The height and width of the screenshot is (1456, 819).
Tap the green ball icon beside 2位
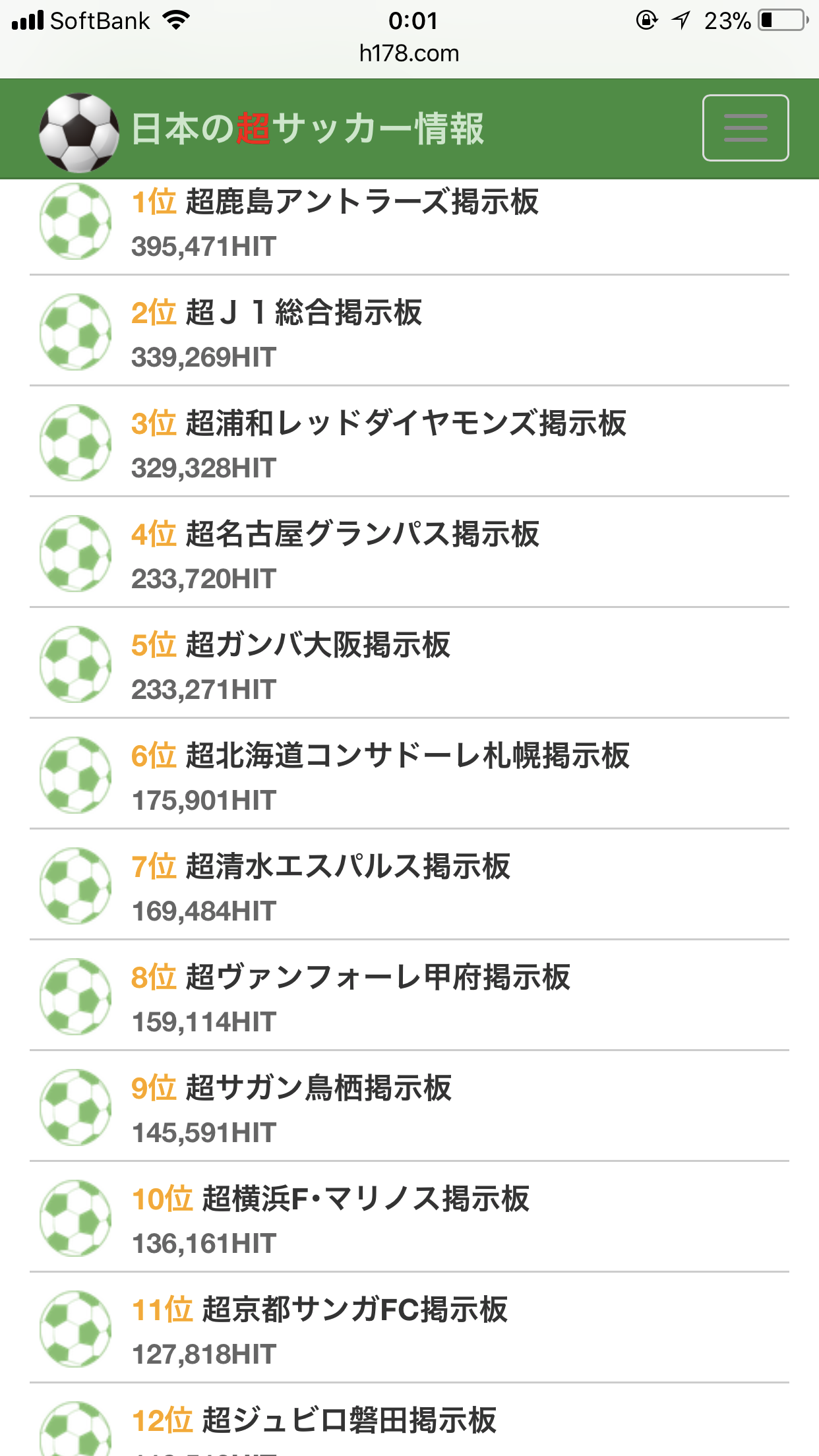click(x=76, y=332)
